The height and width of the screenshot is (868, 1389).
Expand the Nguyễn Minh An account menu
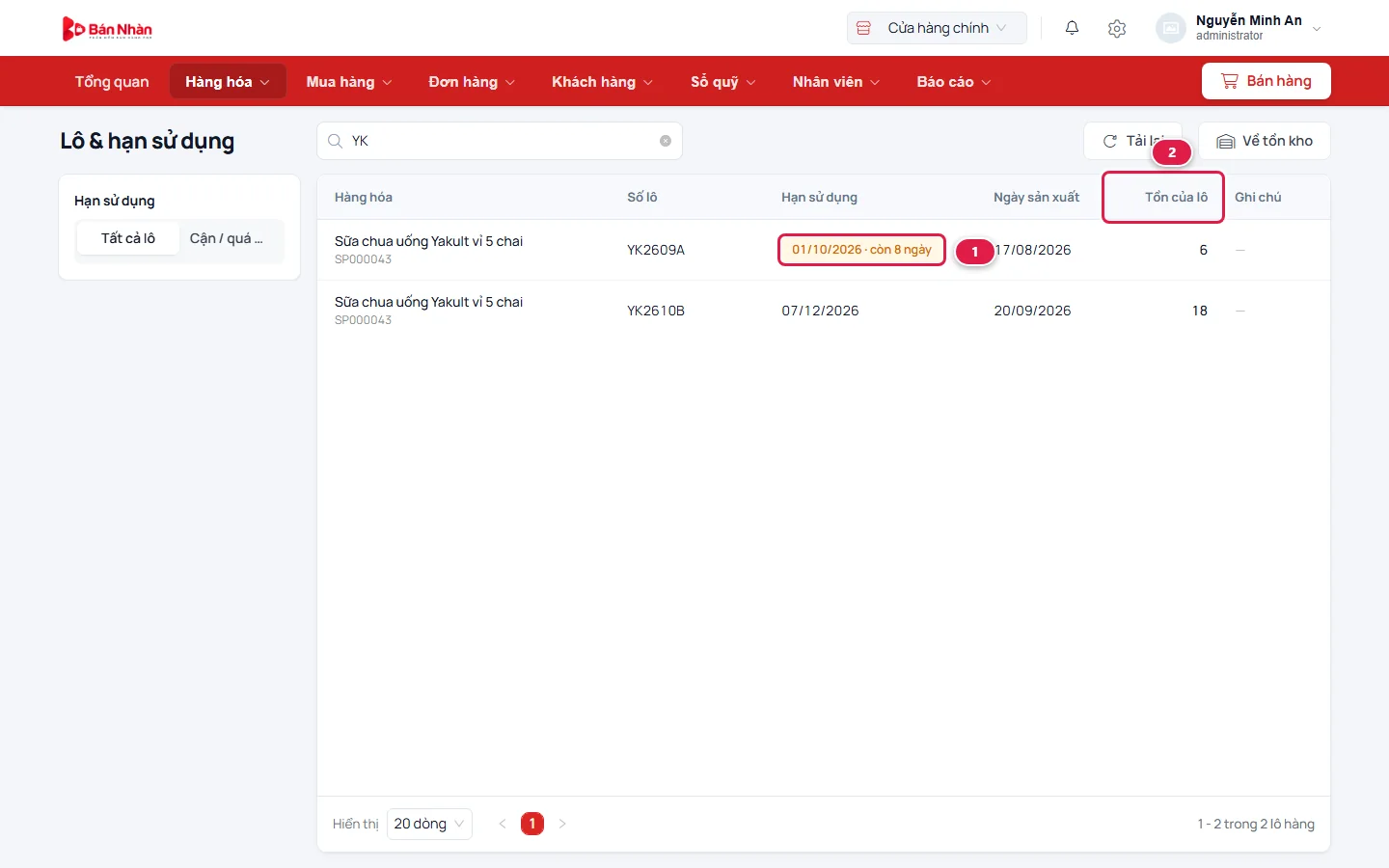coord(1240,28)
